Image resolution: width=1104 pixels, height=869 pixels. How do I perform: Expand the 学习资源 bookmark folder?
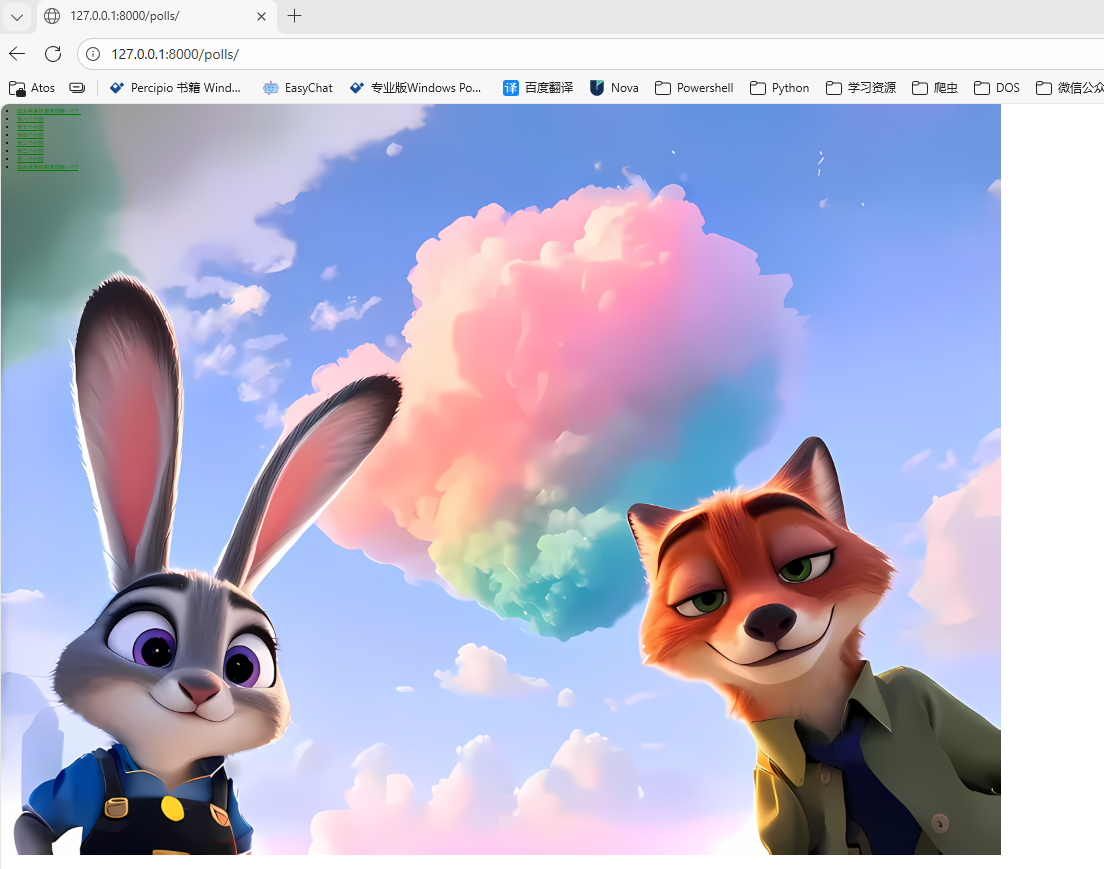point(860,88)
